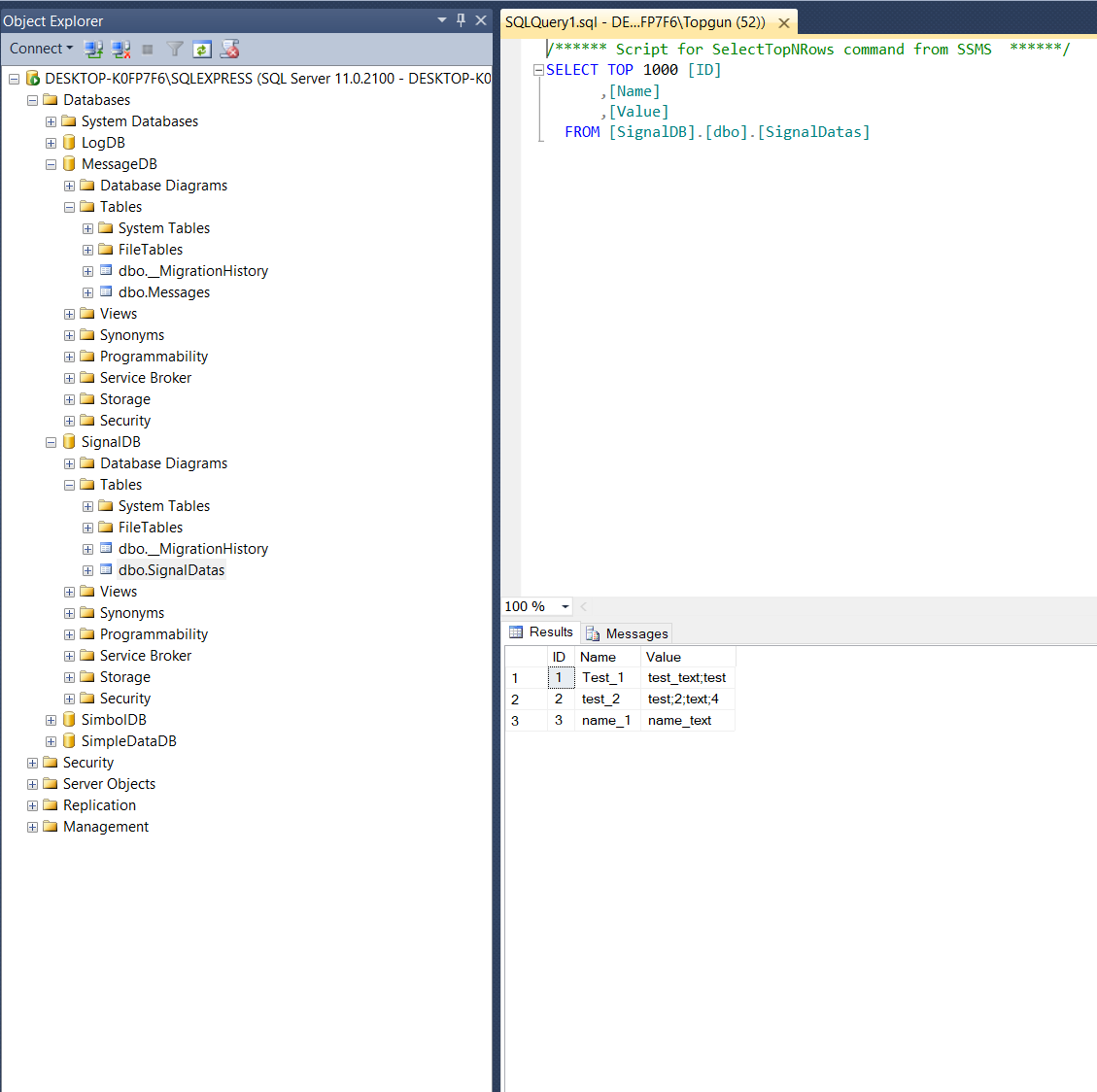
Task: Click the SimbolDB database icon
Action: click(69, 719)
